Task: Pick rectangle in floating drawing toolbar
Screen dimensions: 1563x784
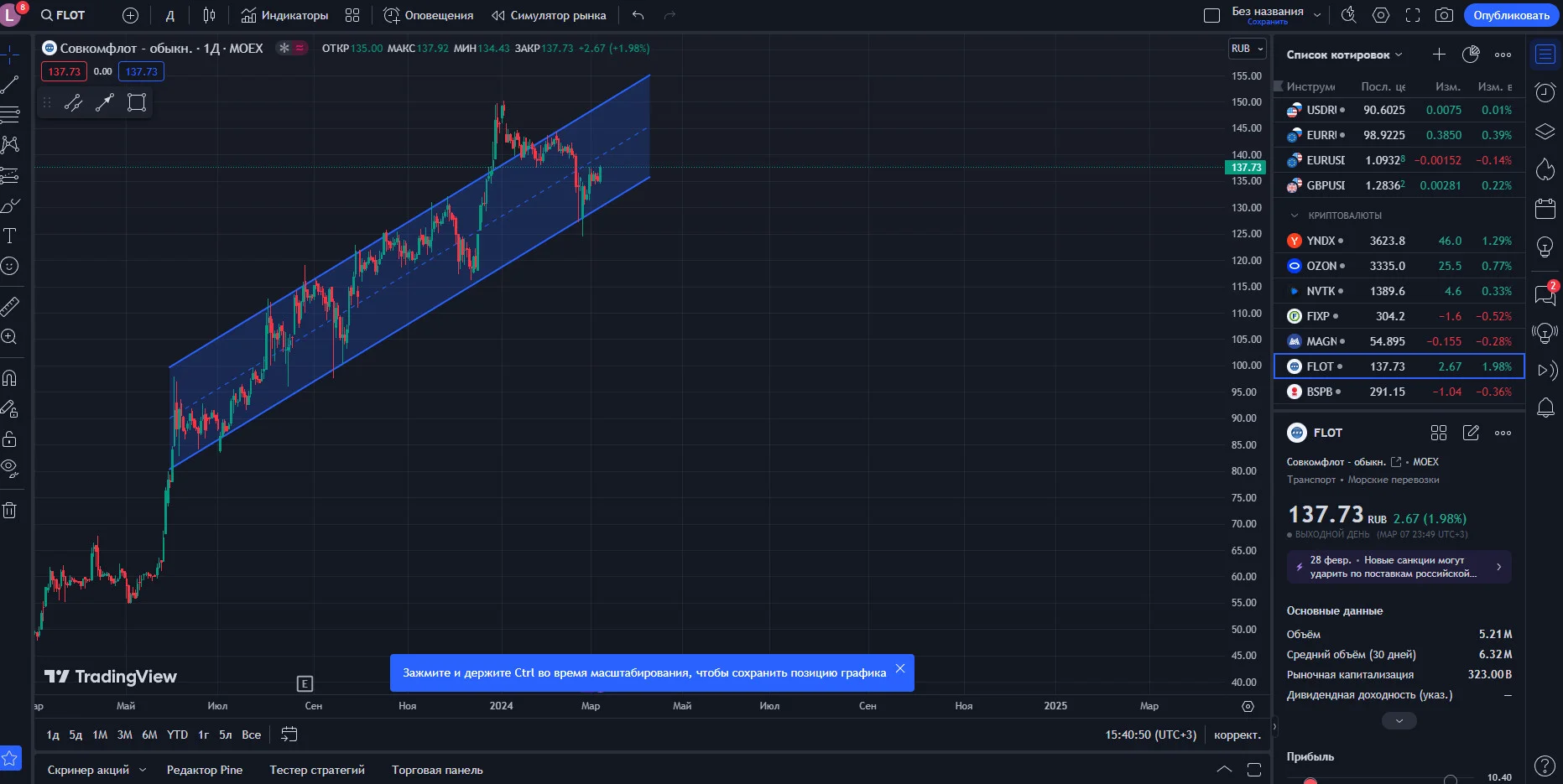Action: tap(137, 102)
